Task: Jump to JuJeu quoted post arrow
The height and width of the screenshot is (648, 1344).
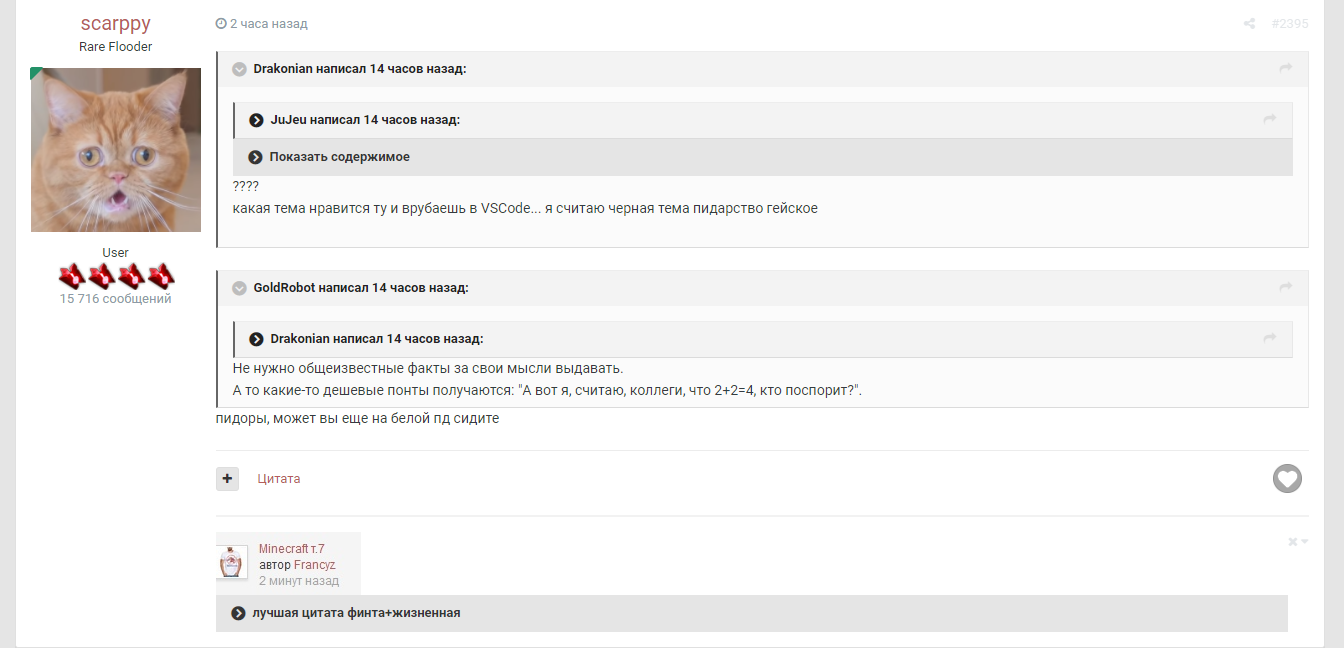Action: click(1269, 120)
